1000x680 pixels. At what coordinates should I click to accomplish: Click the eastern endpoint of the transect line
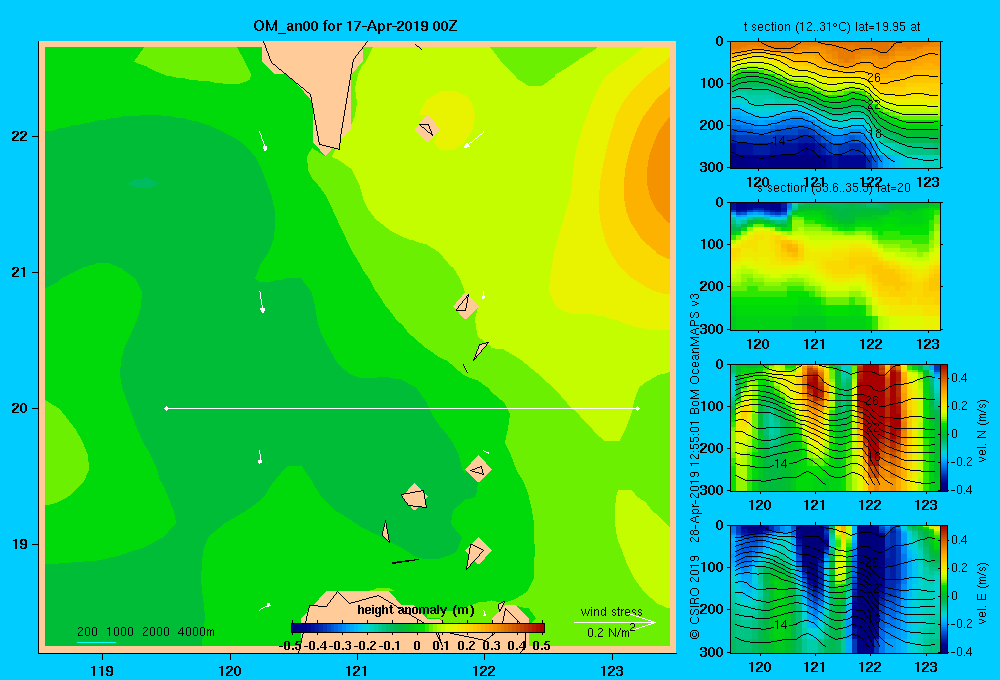coord(637,408)
